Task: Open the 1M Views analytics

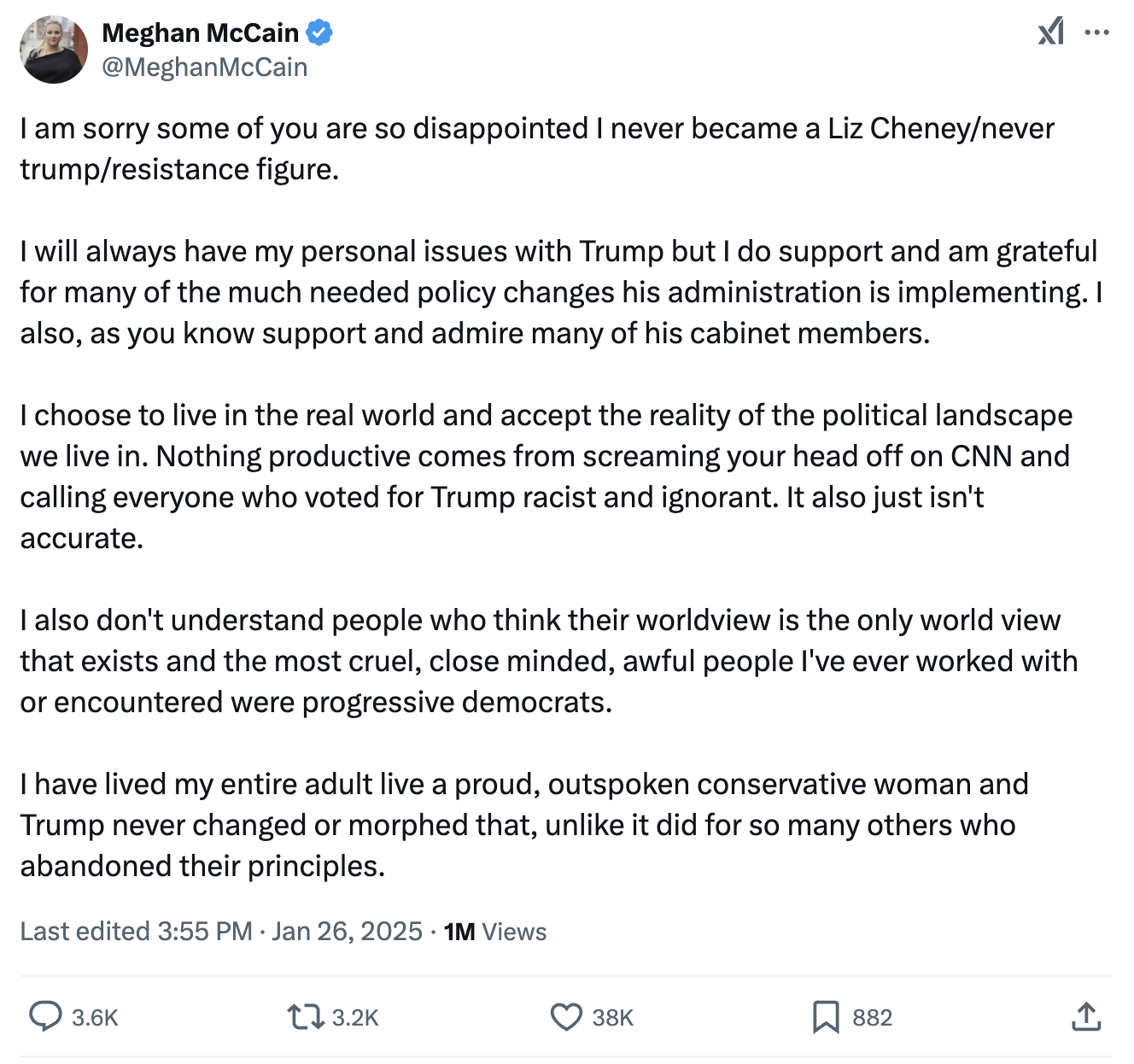Action: coord(495,931)
